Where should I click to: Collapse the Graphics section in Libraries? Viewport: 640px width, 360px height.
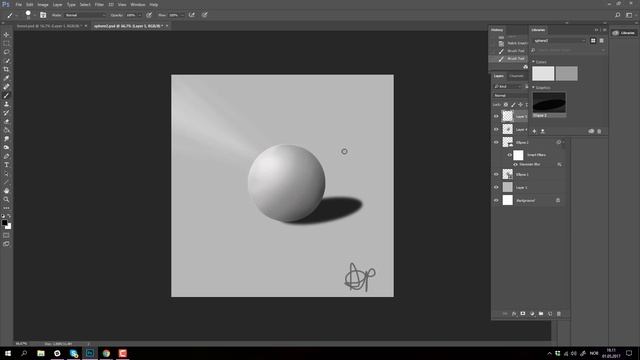pos(533,87)
